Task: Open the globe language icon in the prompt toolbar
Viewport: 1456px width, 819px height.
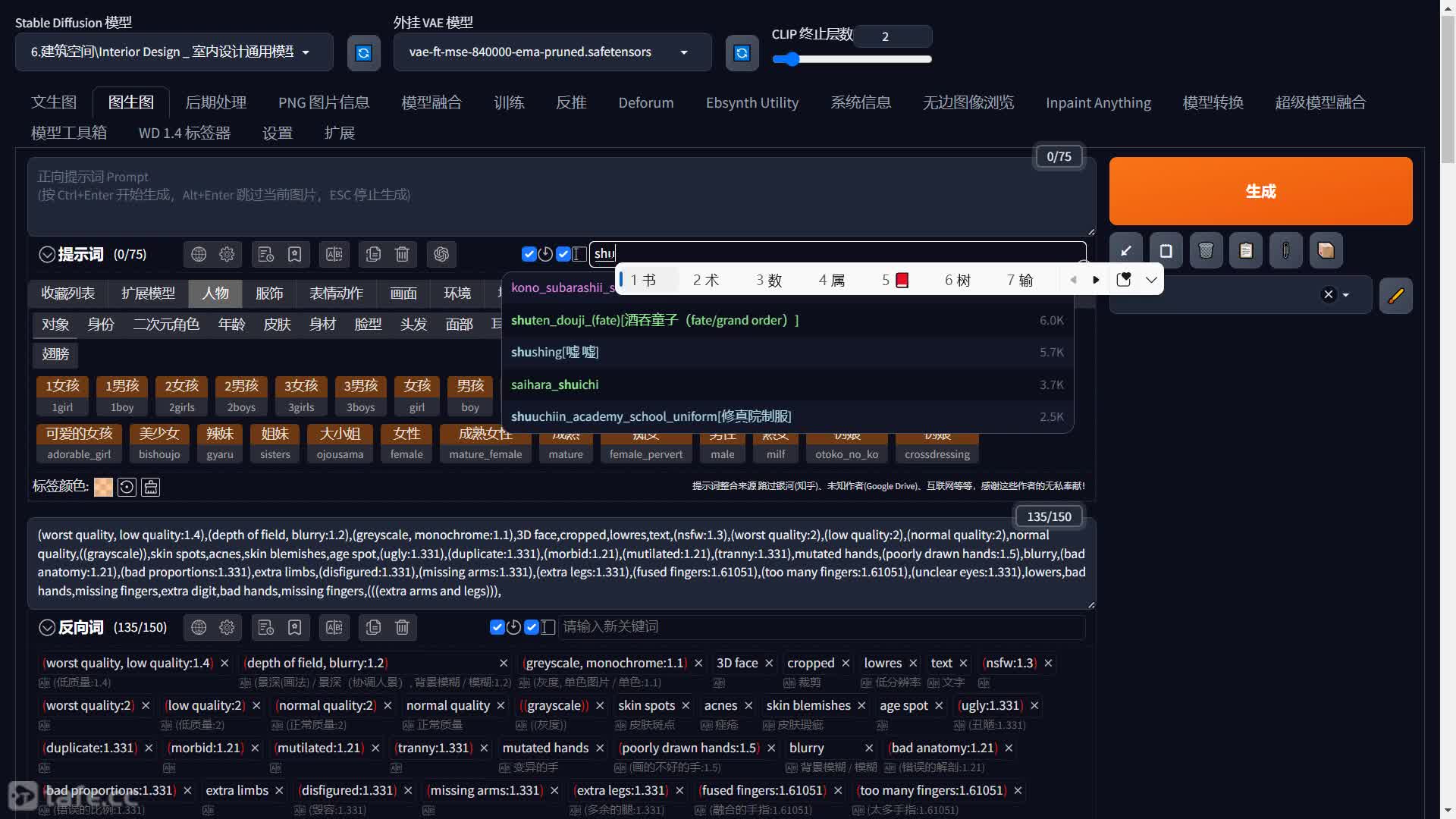Action: [199, 255]
